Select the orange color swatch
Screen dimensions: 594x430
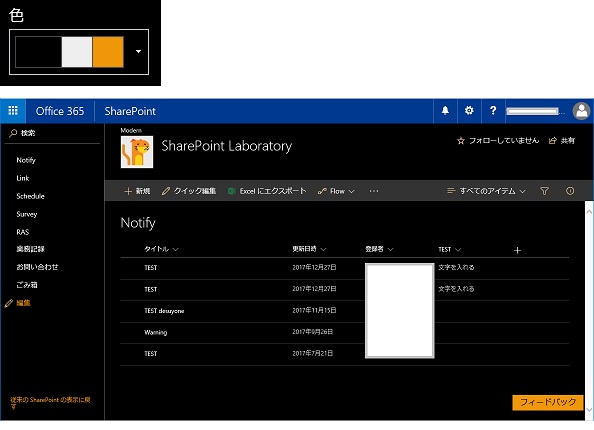pos(108,52)
